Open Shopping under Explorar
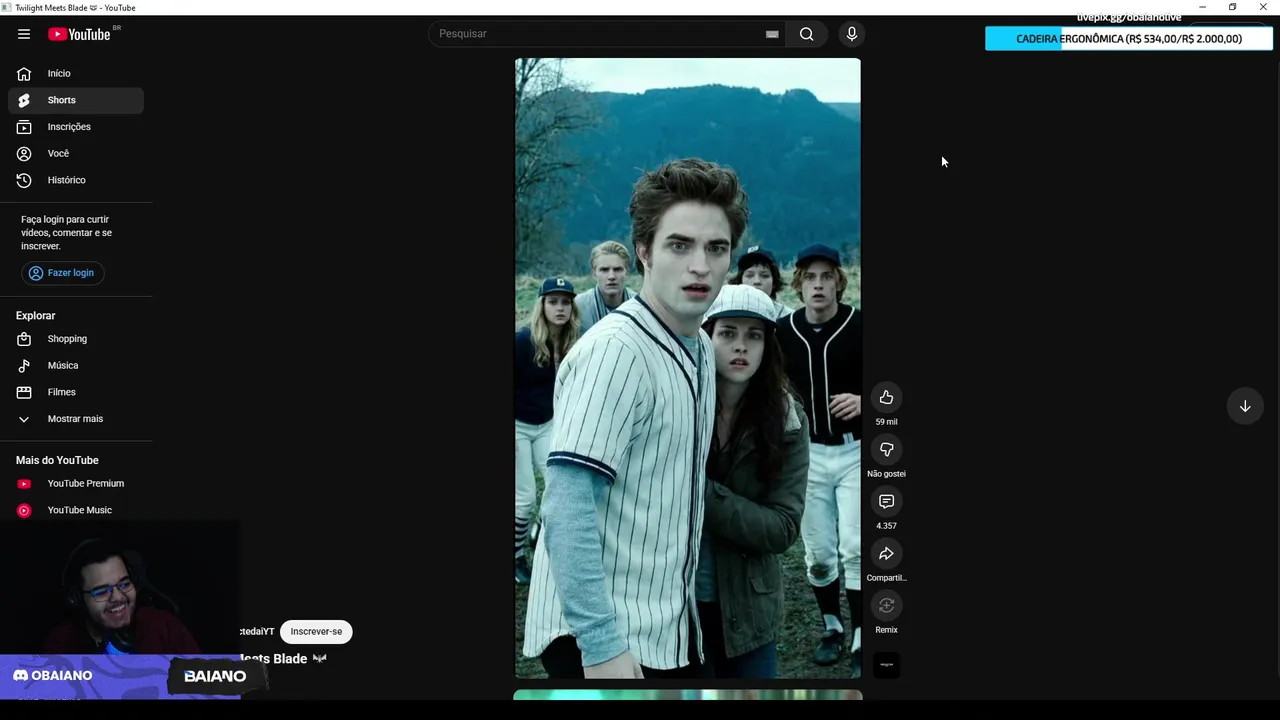 click(76, 339)
